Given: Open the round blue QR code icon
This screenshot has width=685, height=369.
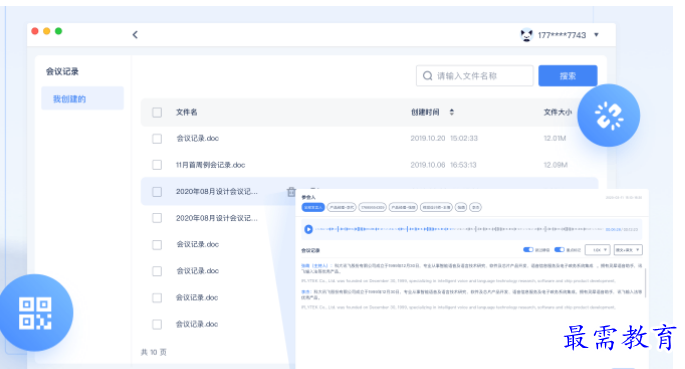Looking at the screenshot, I should click(35, 313).
